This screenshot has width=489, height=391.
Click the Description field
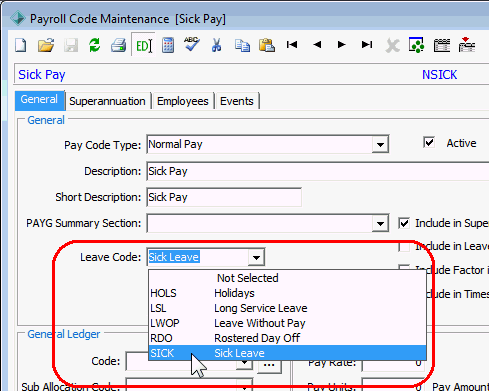pyautogui.click(x=318, y=171)
